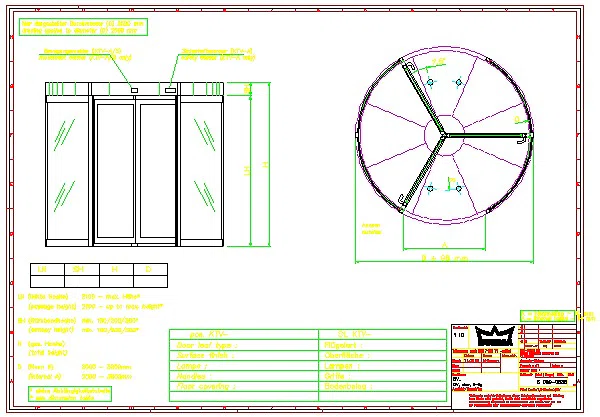
Task: Click the "(canopy height)" legend text
Action: click(x=51, y=329)
